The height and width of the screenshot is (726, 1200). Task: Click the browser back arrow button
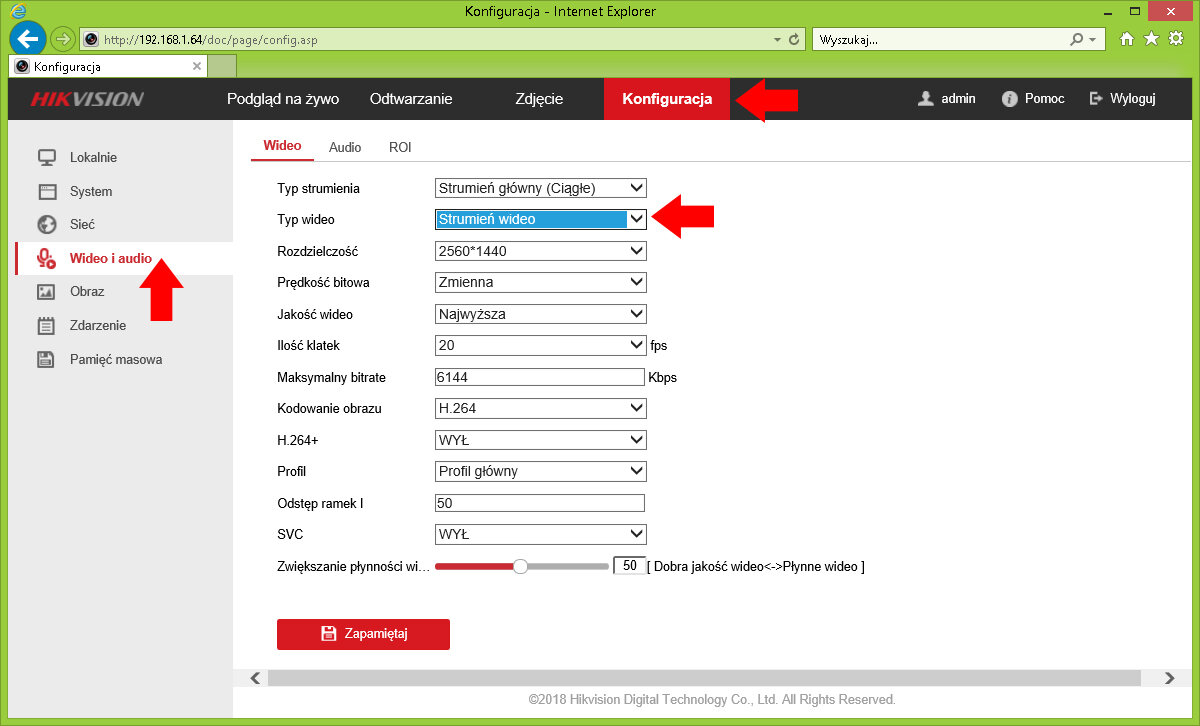(27, 40)
